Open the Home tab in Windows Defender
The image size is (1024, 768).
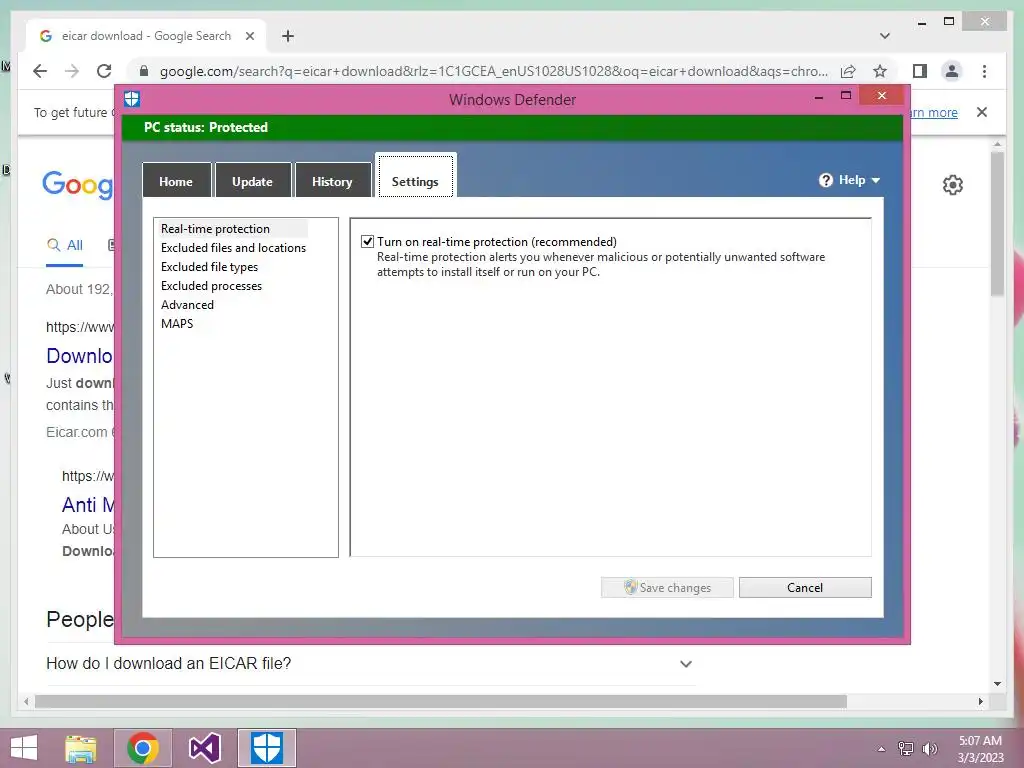(x=176, y=181)
